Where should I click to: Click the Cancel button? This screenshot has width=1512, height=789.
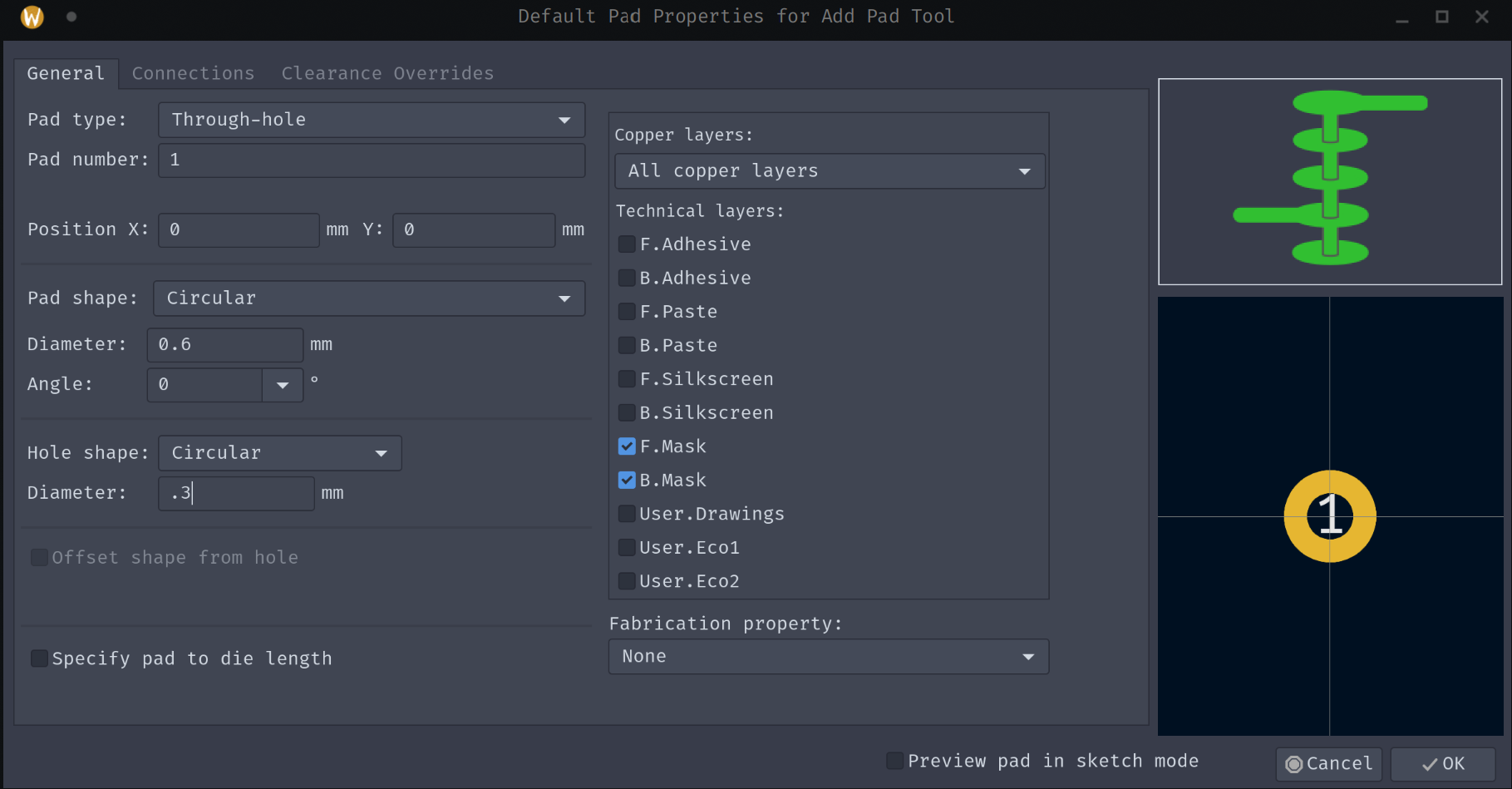pos(1329,764)
